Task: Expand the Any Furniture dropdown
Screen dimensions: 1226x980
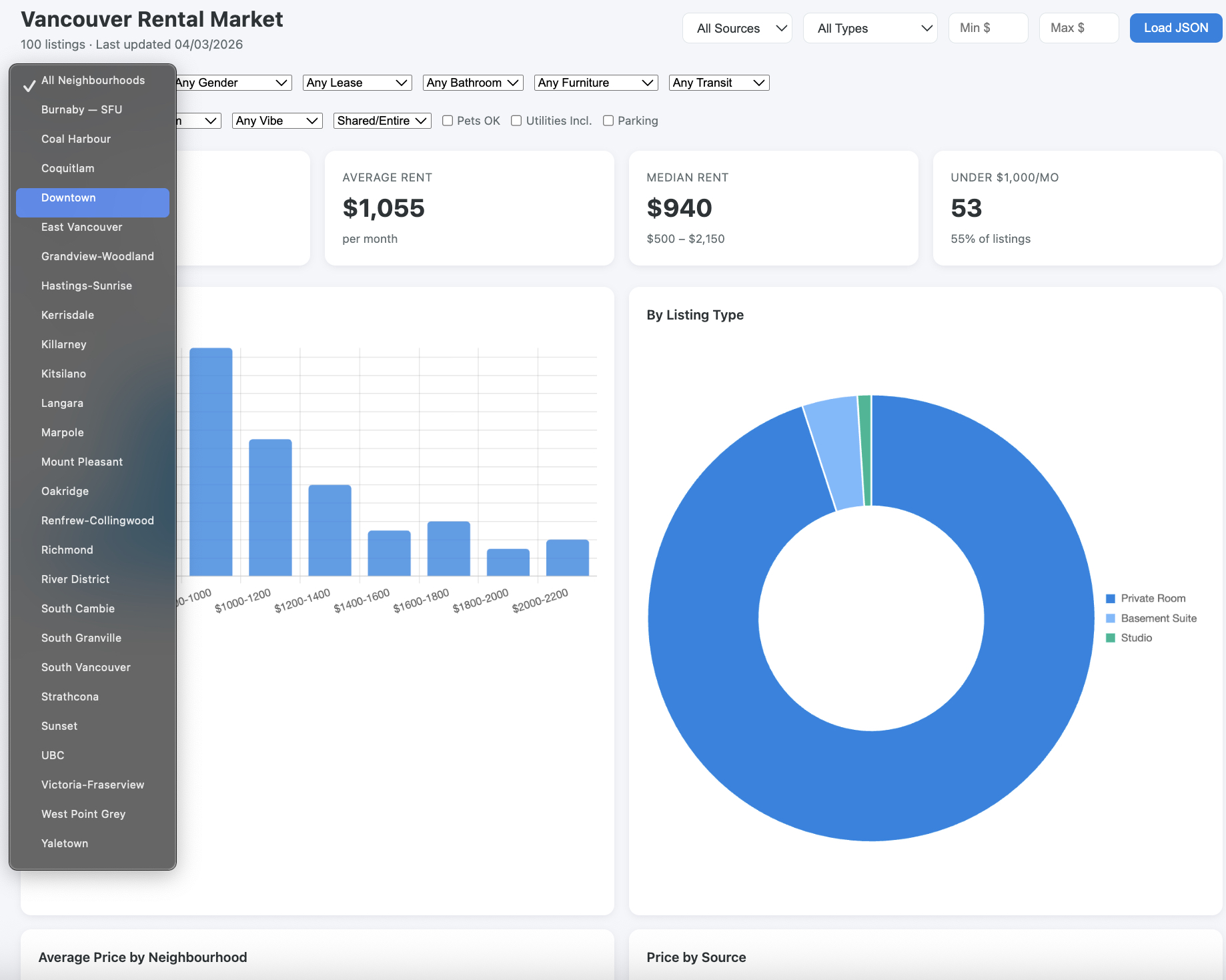Action: click(x=596, y=83)
